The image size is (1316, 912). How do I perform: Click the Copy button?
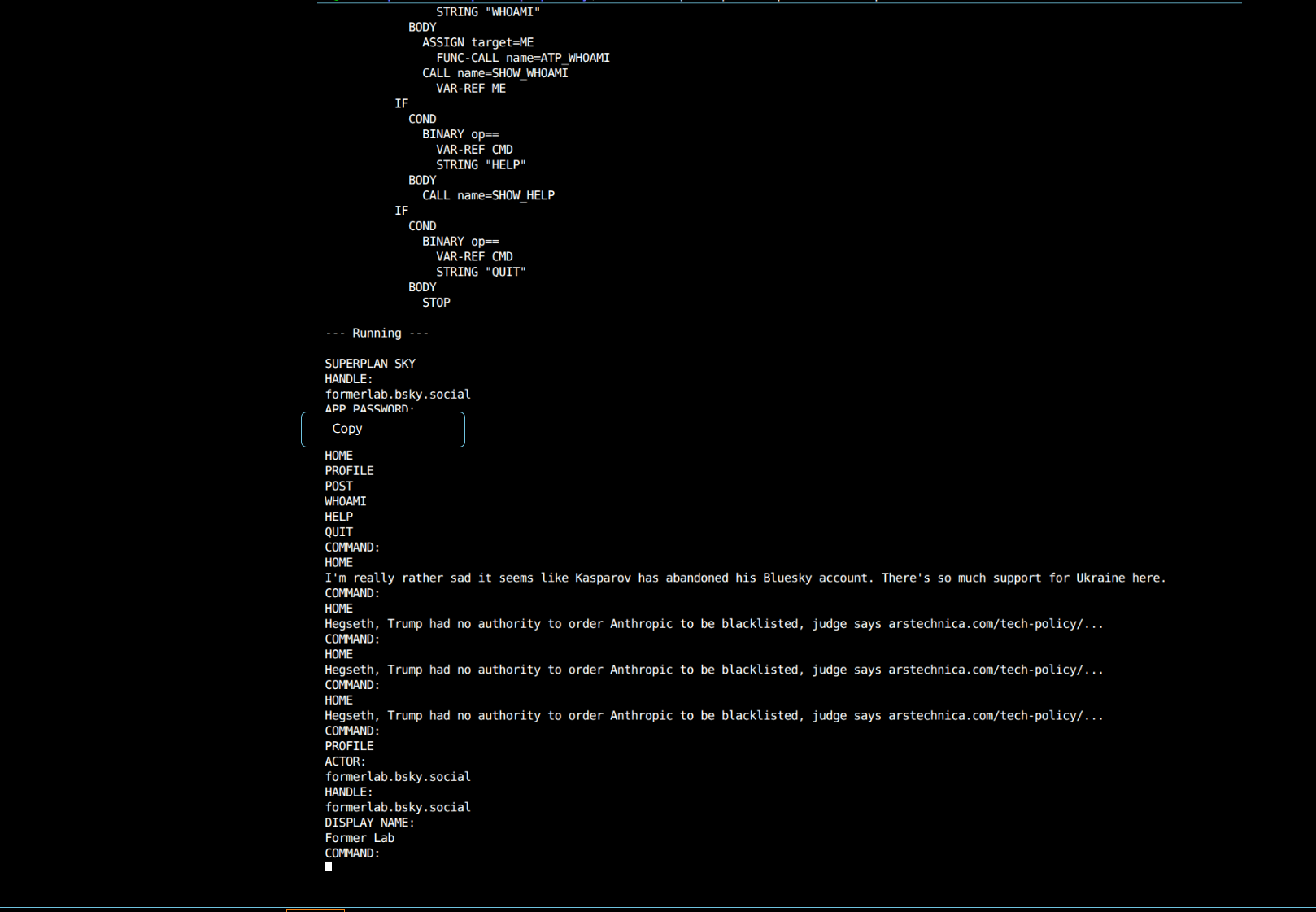click(382, 429)
